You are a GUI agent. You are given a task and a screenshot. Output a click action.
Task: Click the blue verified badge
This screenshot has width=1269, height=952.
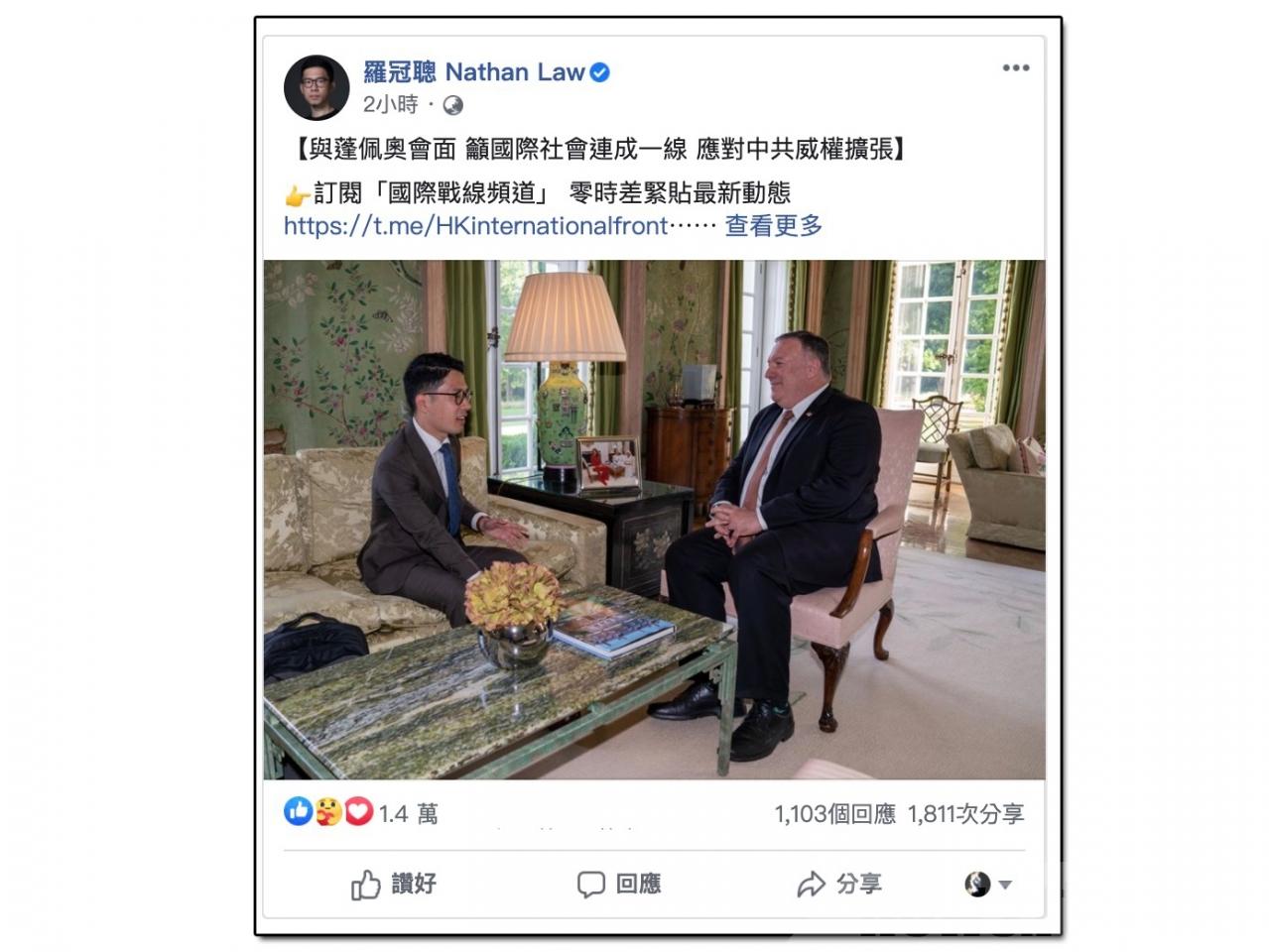click(x=599, y=72)
